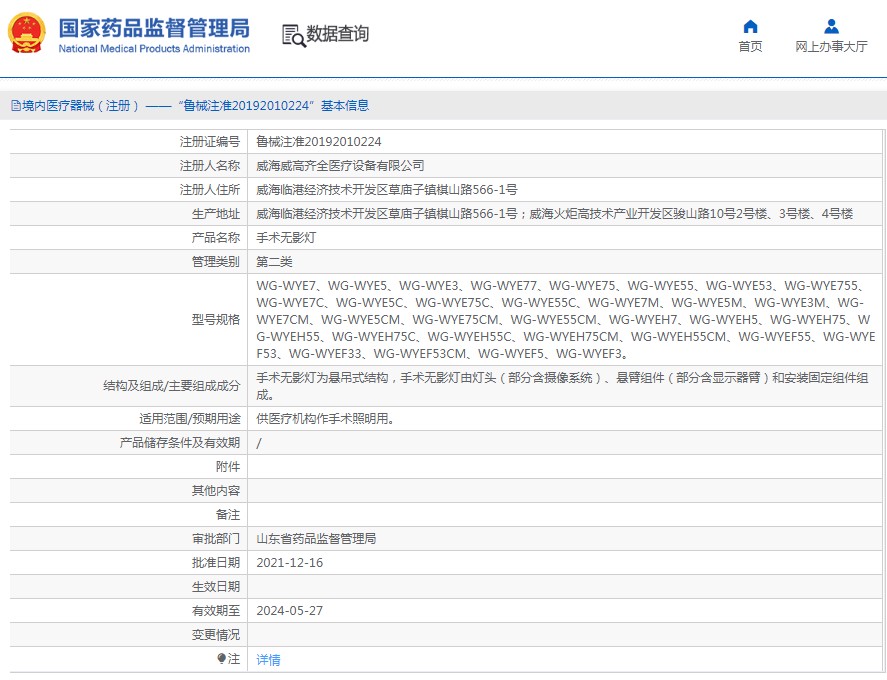Image resolution: width=887 pixels, height=680 pixels.
Task: Click registrant address ending 棋山路566-1号
Action: (x=386, y=190)
